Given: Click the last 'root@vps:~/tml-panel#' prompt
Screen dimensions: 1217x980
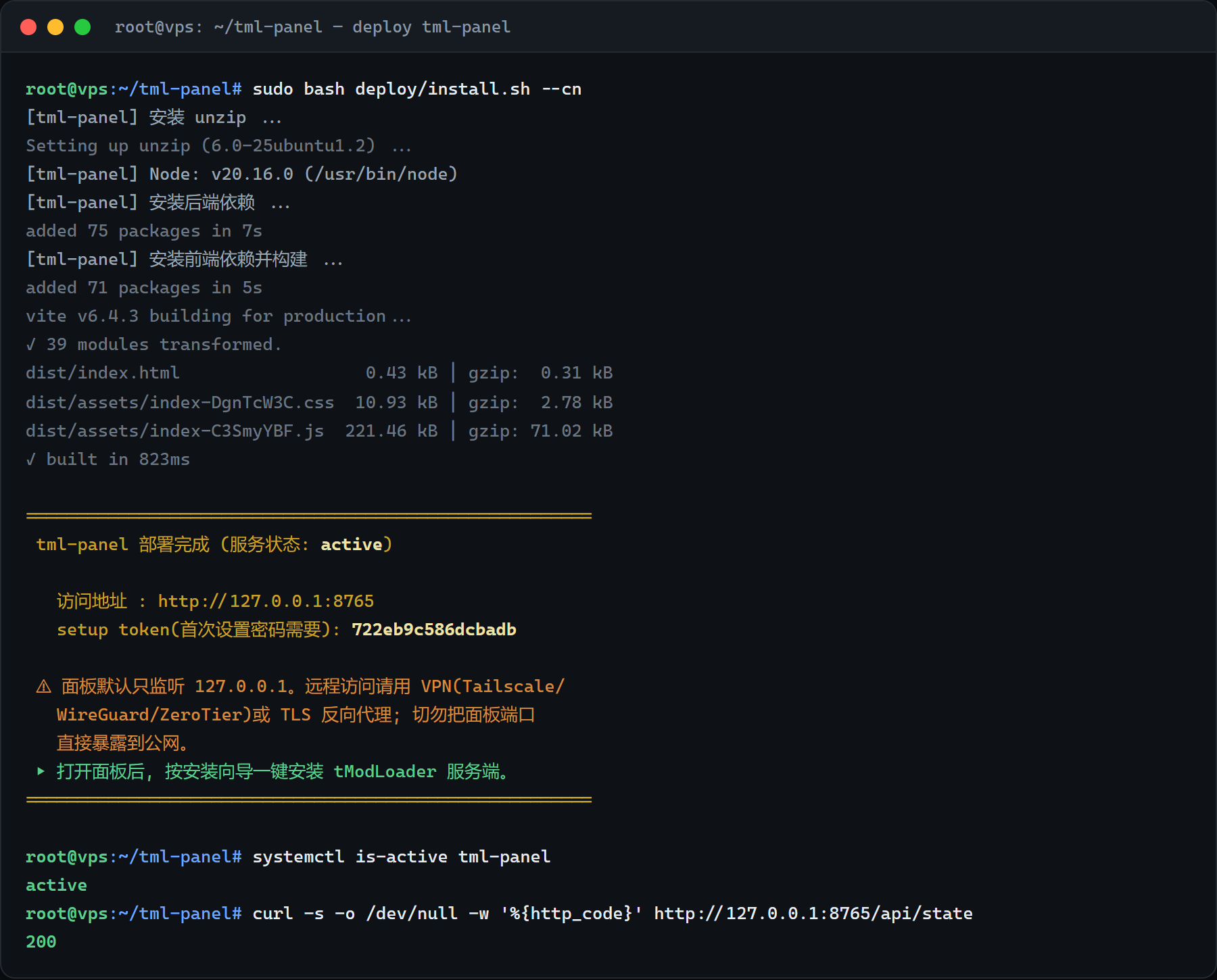Looking at the screenshot, I should pyautogui.click(x=134, y=914).
